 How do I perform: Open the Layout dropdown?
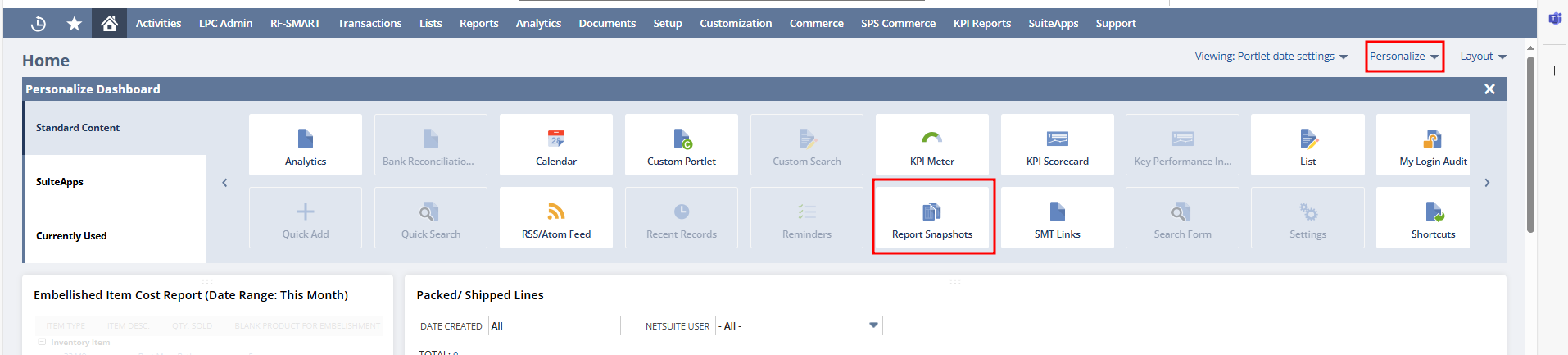(x=1482, y=57)
